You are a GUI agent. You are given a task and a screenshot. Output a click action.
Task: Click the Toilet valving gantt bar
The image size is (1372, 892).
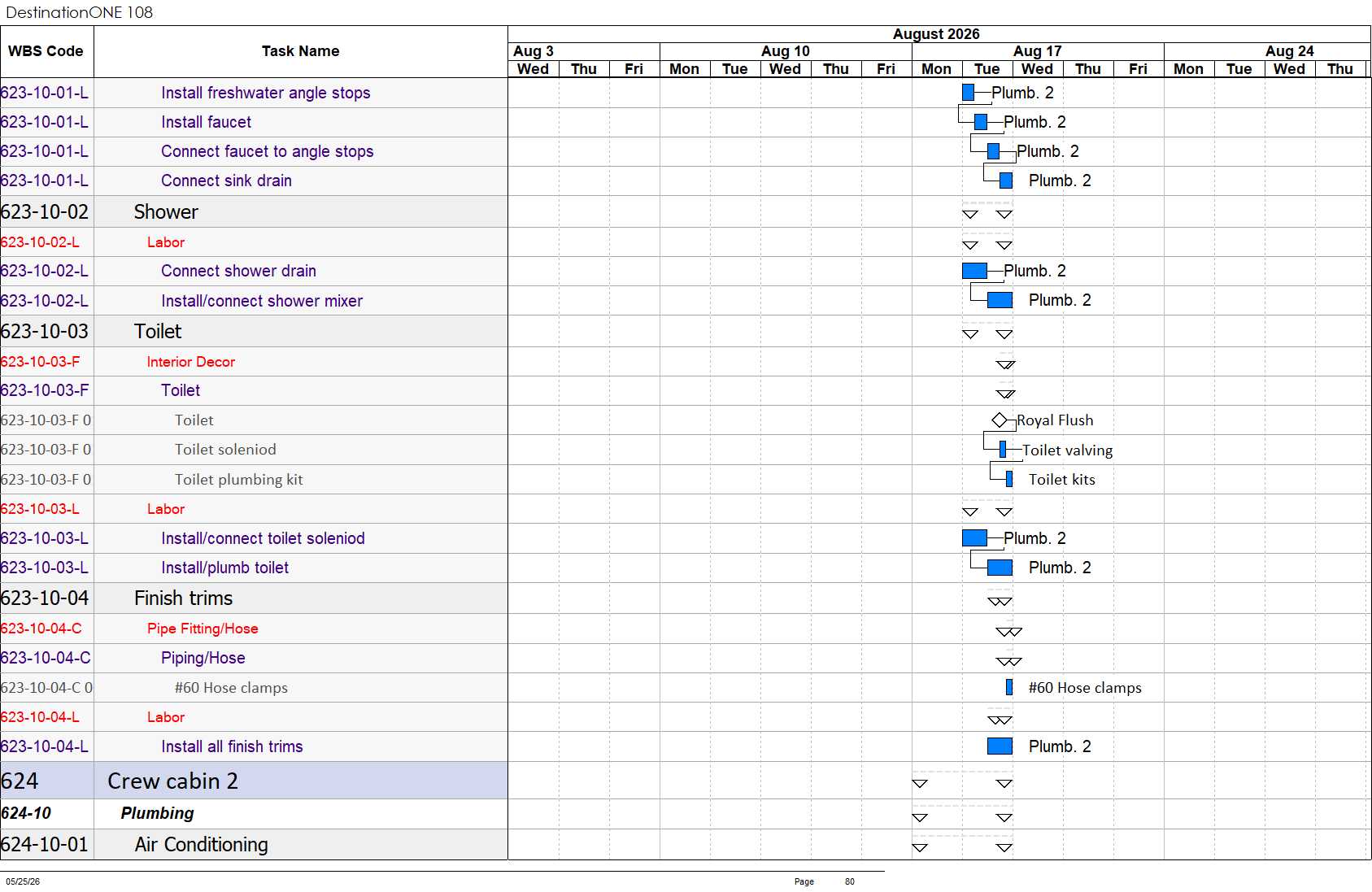[x=1003, y=450]
